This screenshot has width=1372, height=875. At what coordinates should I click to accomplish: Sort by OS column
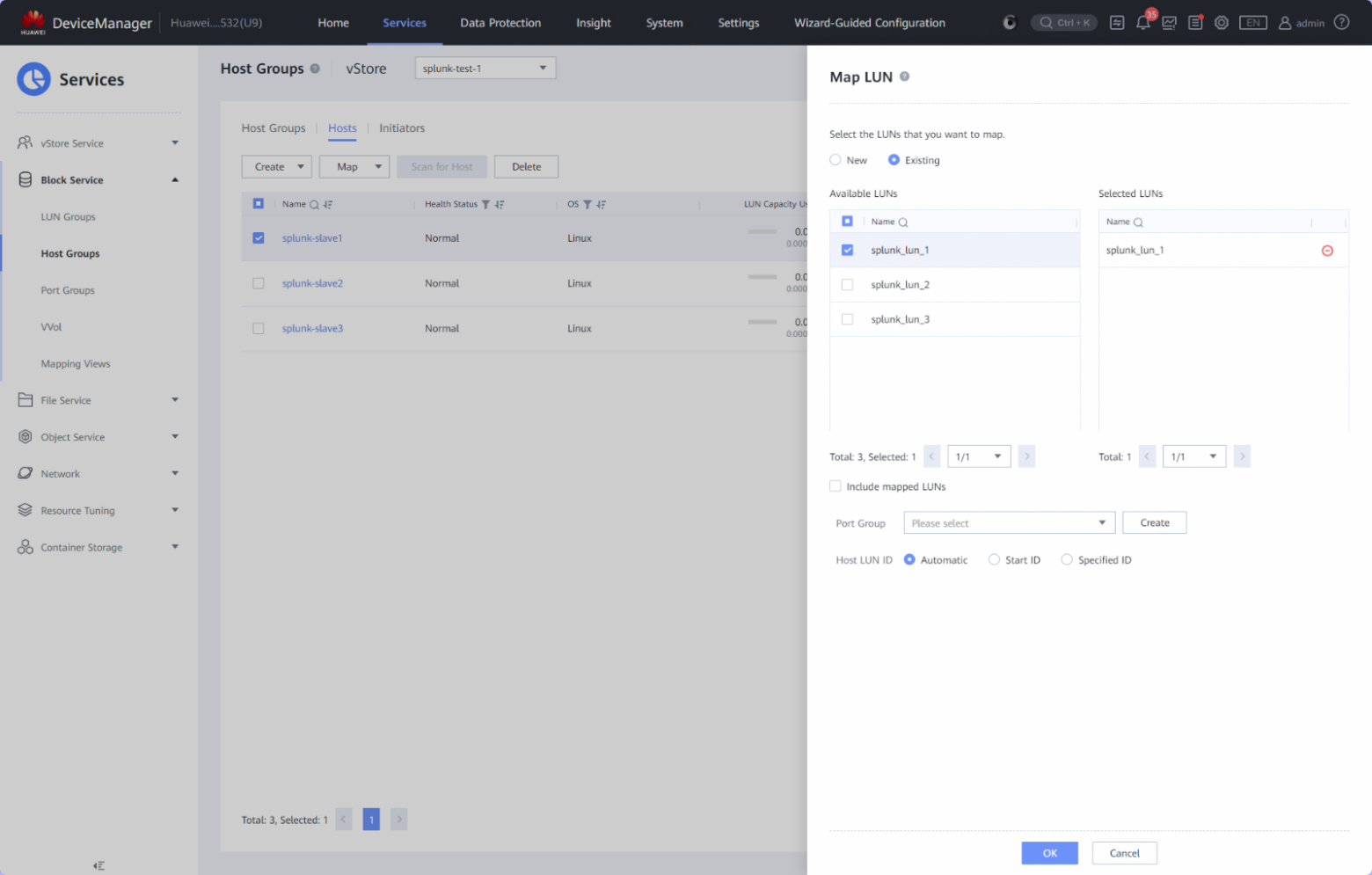point(602,204)
